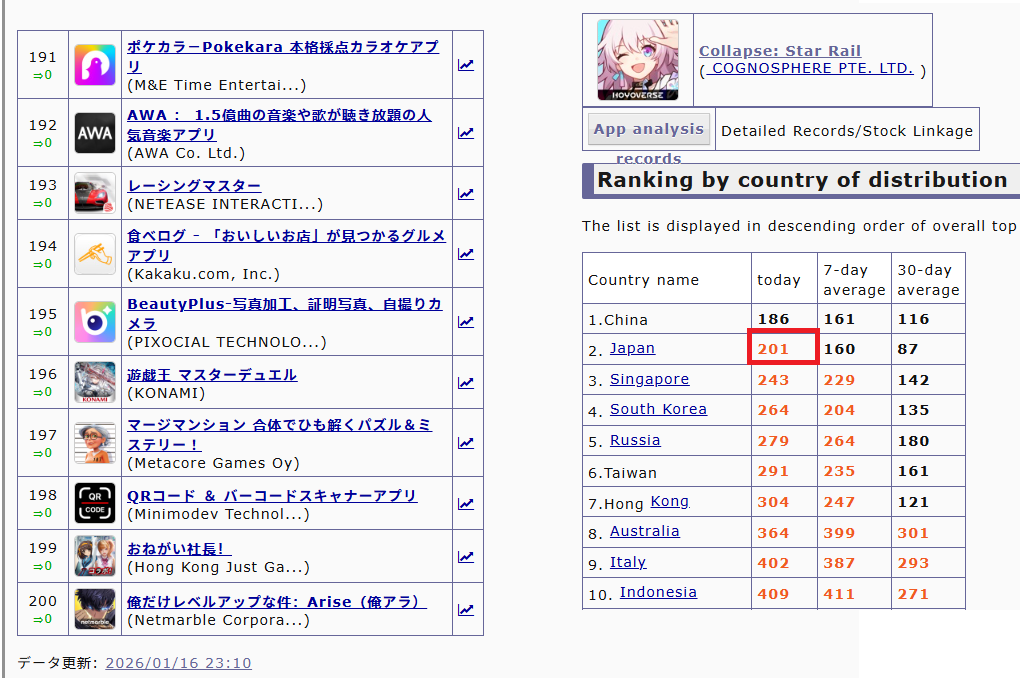The width and height of the screenshot is (1021, 678).
Task: Open the Australia country link
Action: click(645, 531)
